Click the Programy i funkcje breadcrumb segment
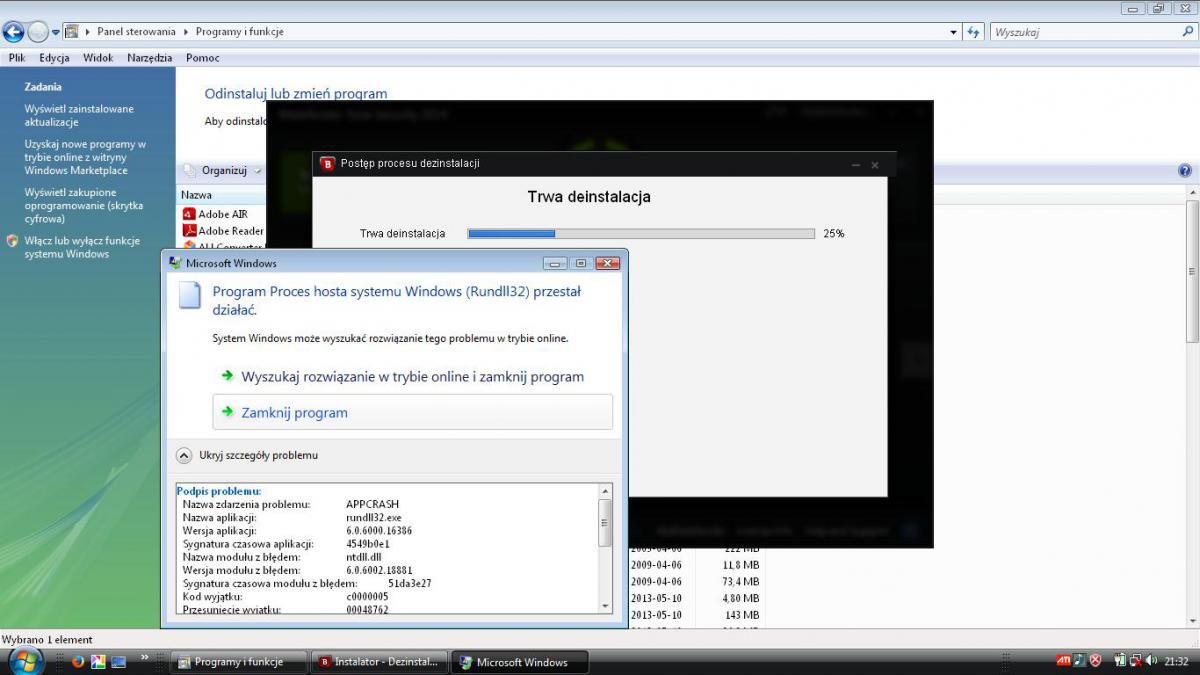Image resolution: width=1200 pixels, height=675 pixels. click(x=240, y=32)
